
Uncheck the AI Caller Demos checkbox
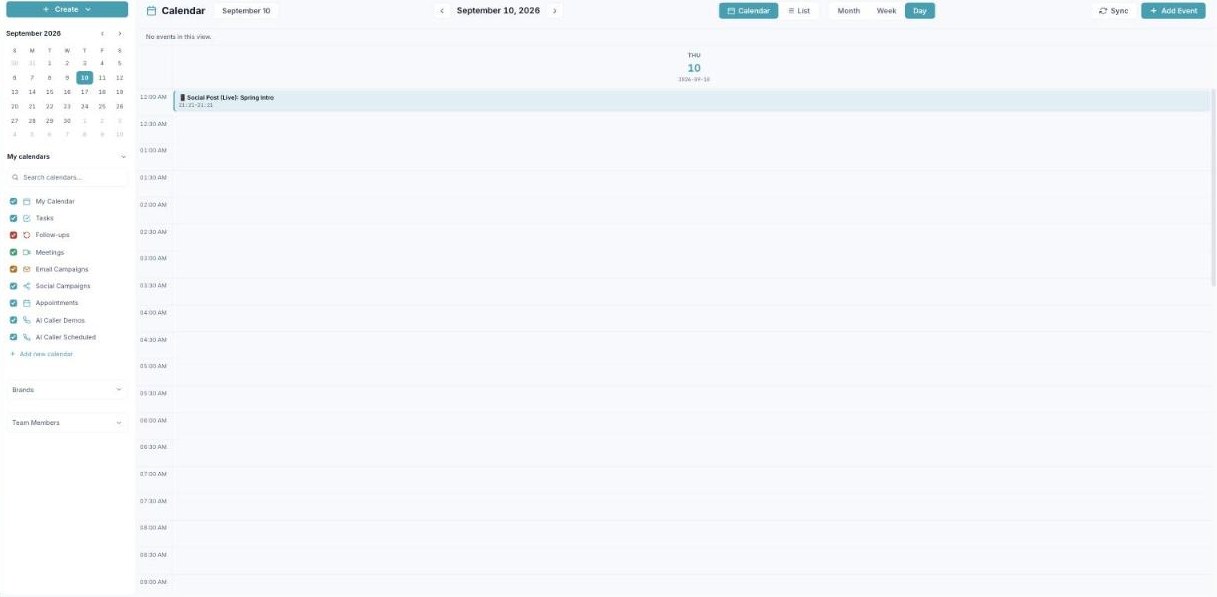[x=14, y=320]
